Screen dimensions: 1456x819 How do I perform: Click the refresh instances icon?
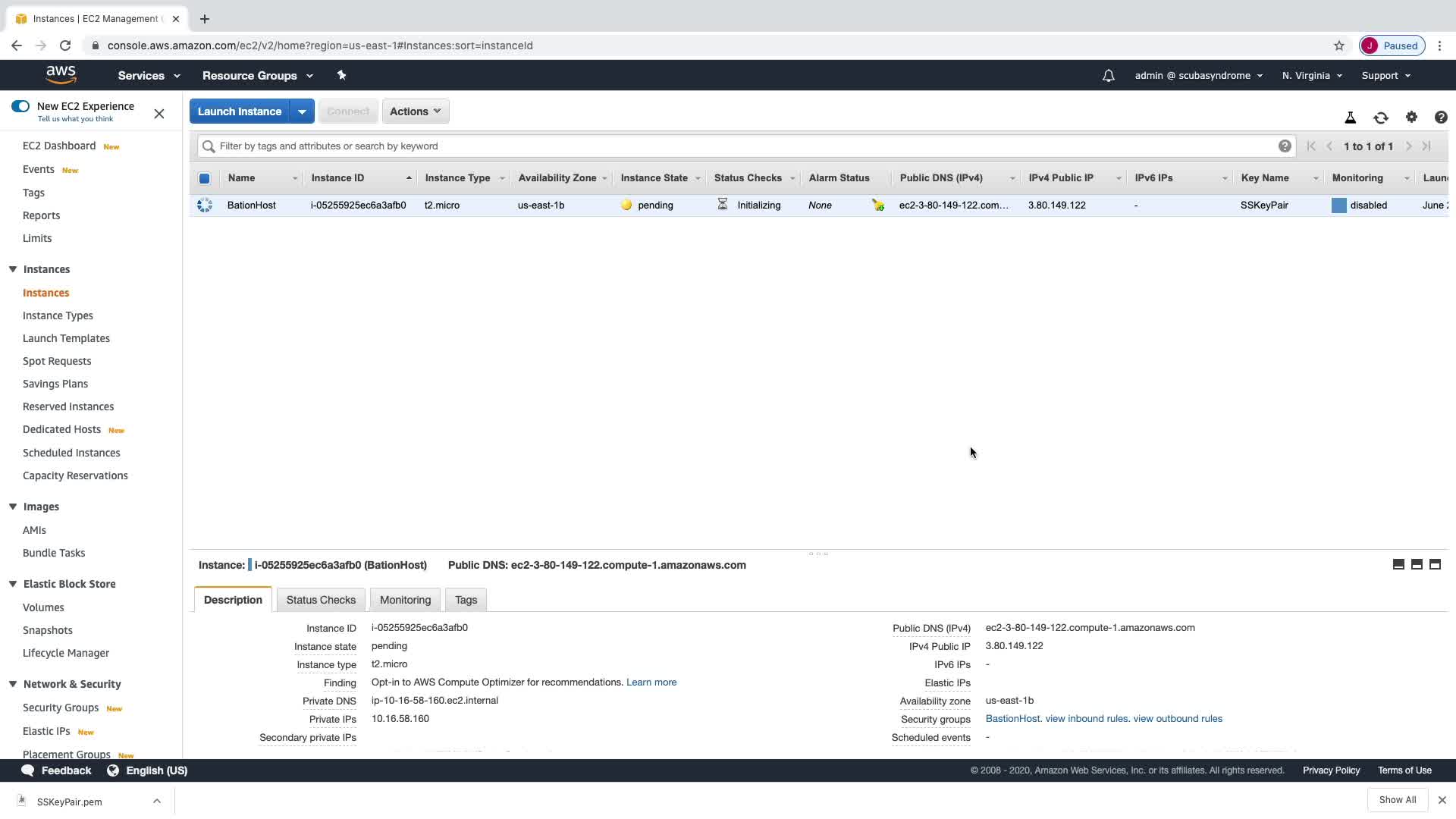1380,118
